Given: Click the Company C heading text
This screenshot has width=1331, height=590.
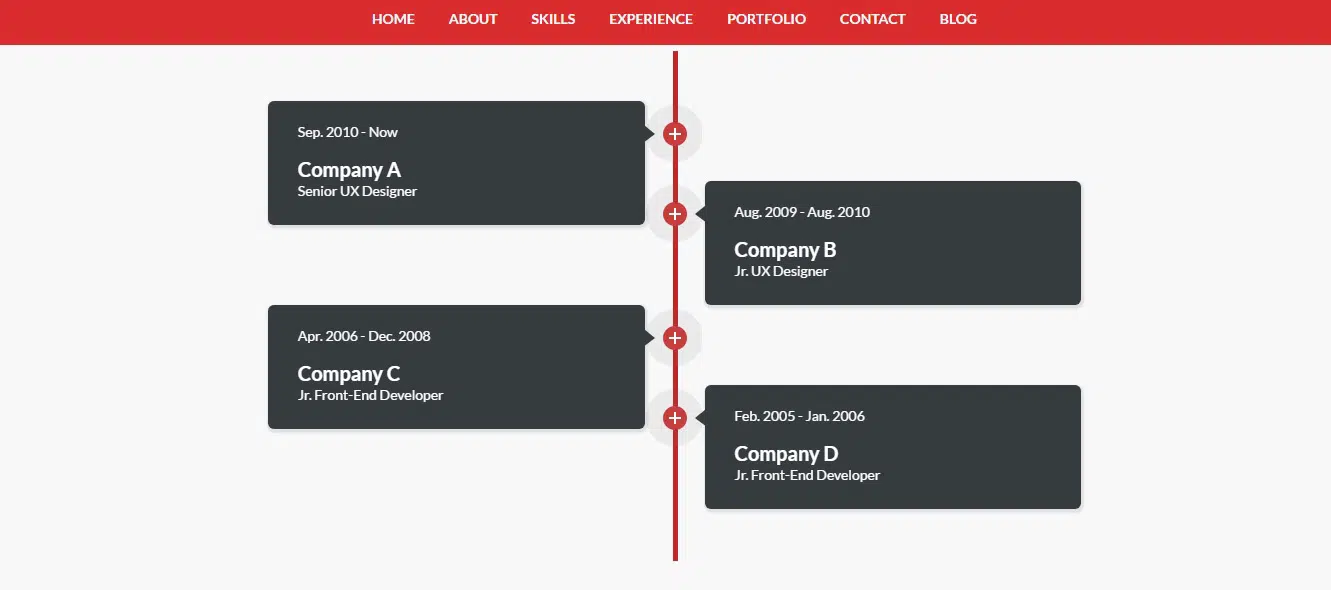Looking at the screenshot, I should pyautogui.click(x=349, y=374).
